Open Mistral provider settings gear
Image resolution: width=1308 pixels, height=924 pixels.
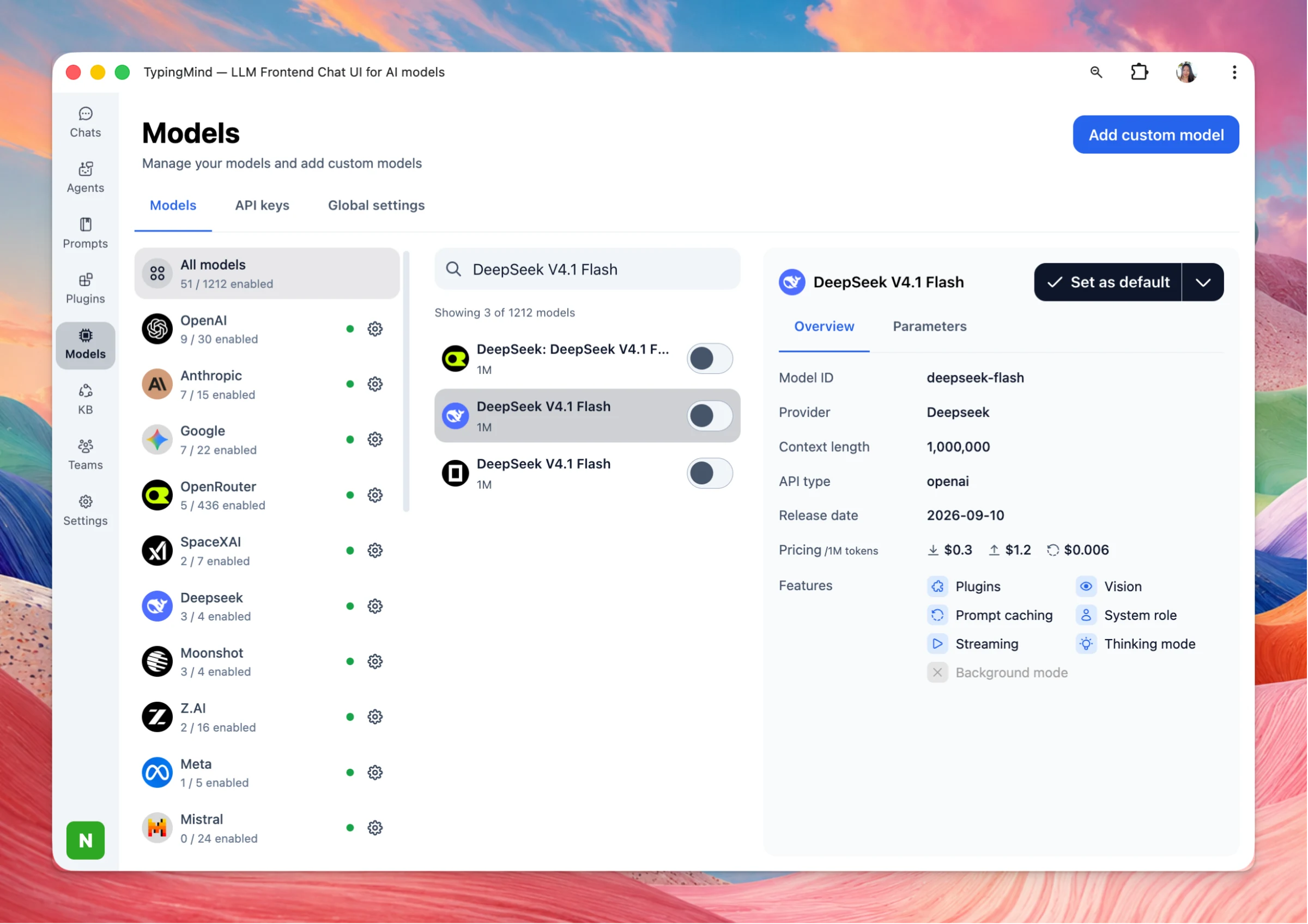tap(375, 828)
